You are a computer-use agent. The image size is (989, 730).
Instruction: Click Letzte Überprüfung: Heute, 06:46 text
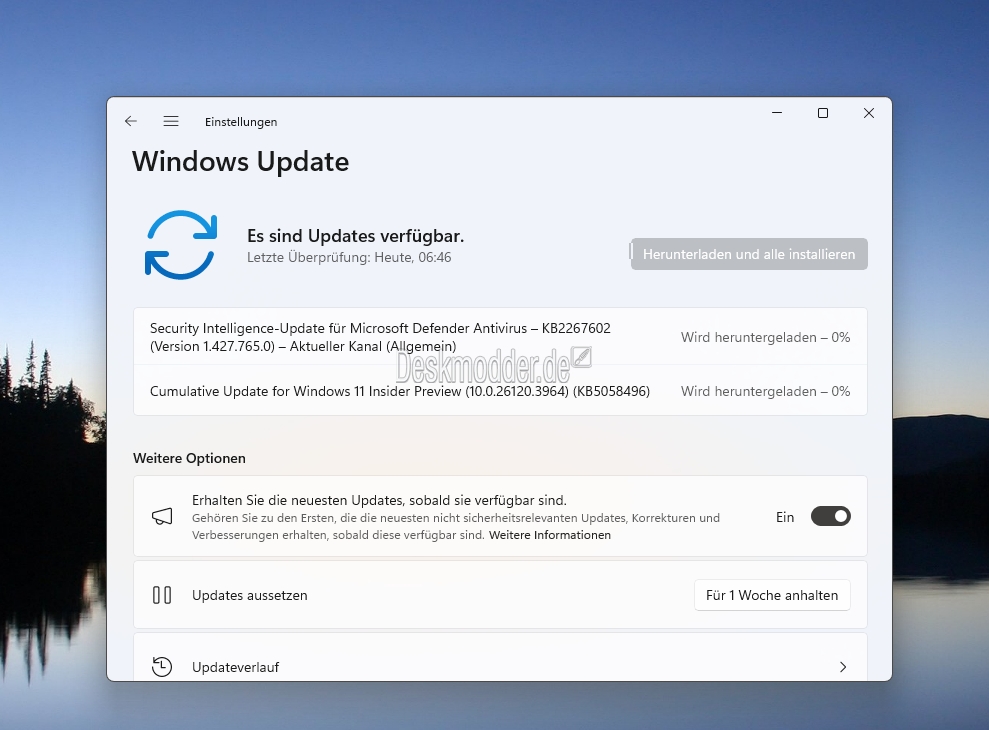tap(349, 257)
